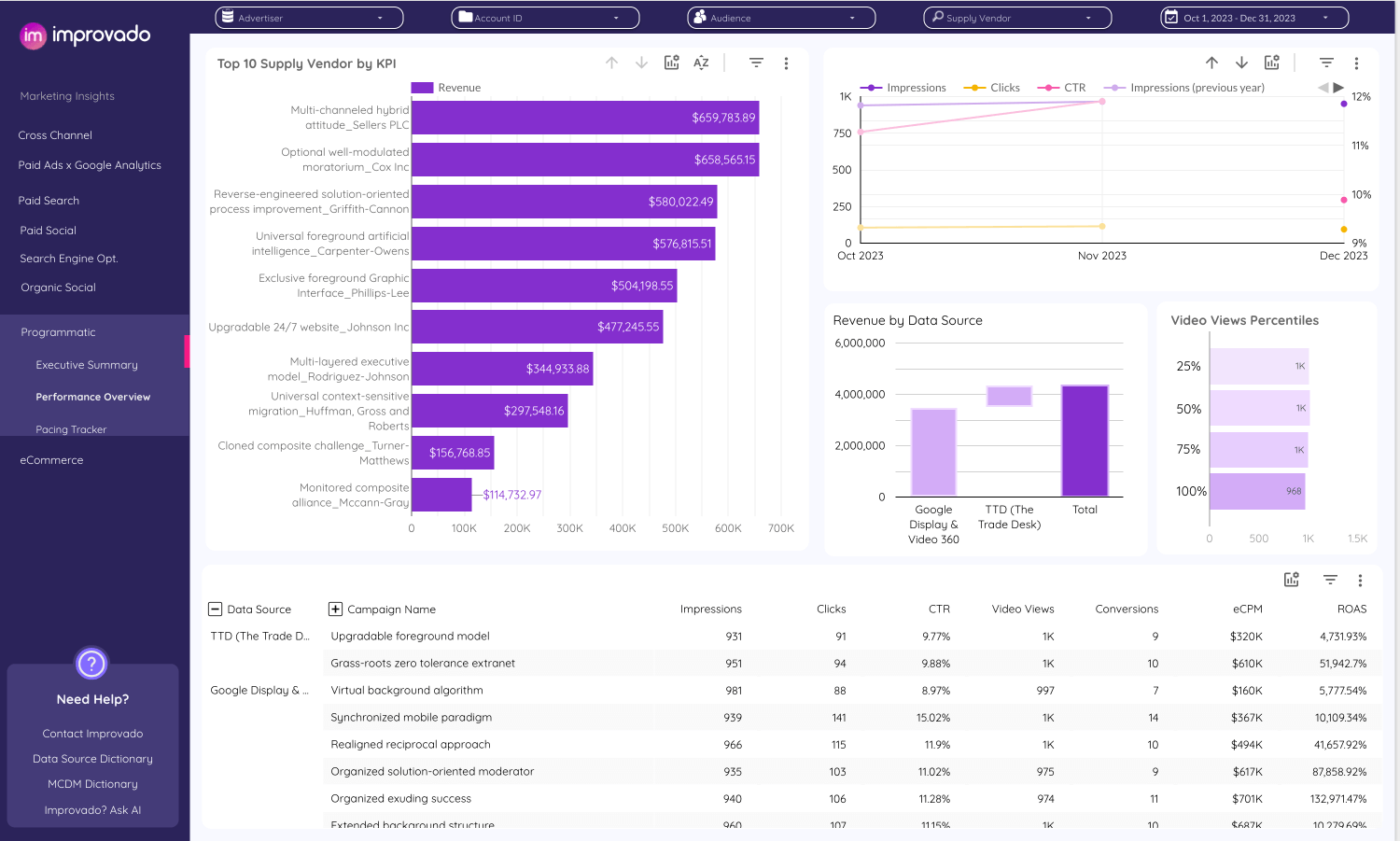
Task: Click the Contact Improvado link
Action: point(92,734)
